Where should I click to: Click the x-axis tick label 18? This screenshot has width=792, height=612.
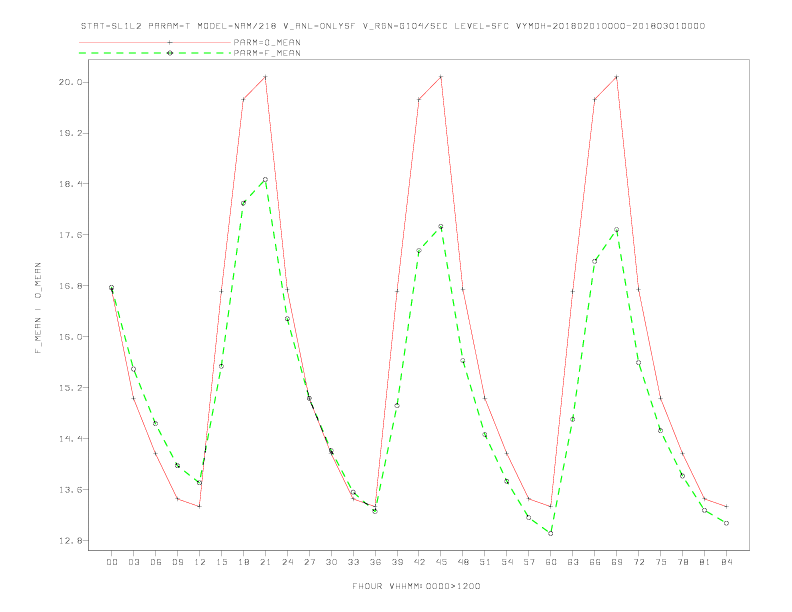[x=243, y=562]
